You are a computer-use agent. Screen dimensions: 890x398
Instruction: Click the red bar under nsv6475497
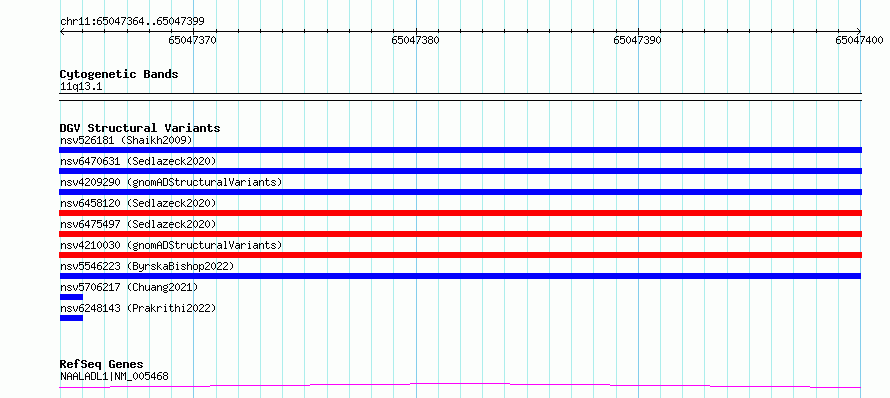pyautogui.click(x=460, y=234)
